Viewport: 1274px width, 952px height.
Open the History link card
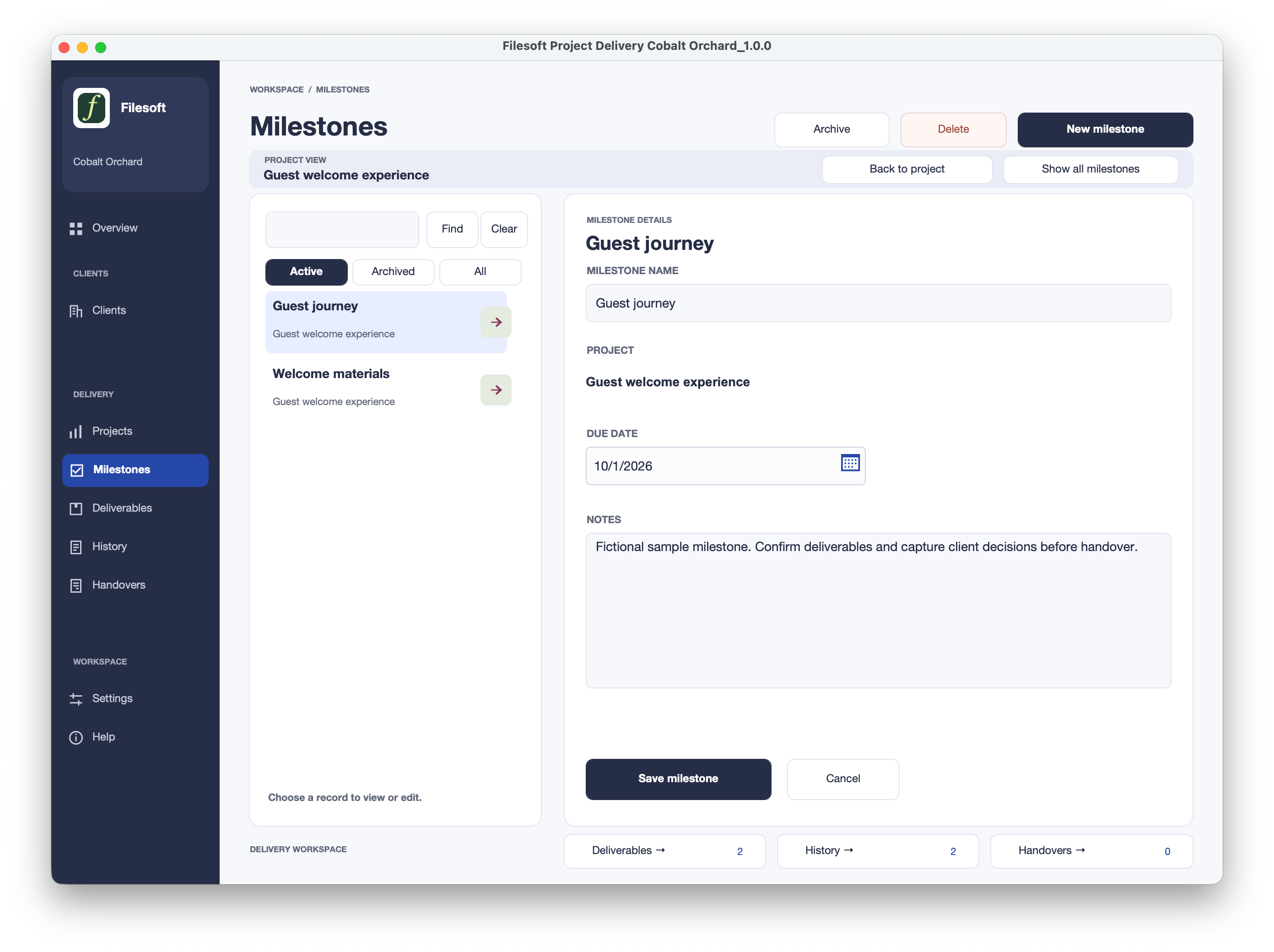877,851
